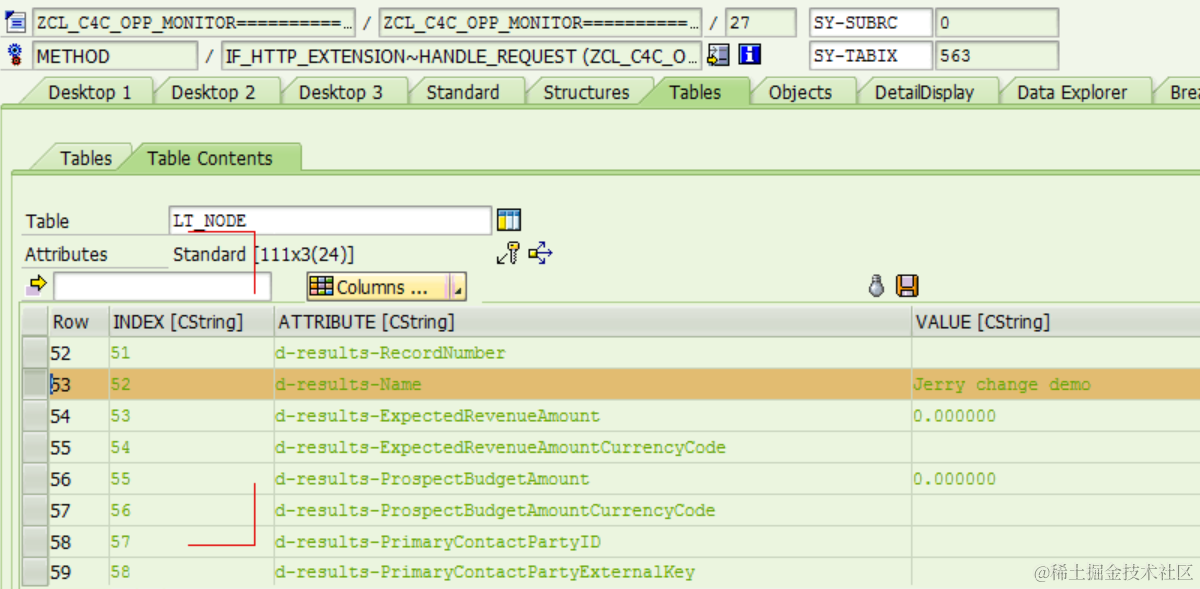Click the d-results-PrimaryContactPartyExternalKey cell
This screenshot has height=589, width=1200.
[x=592, y=573]
